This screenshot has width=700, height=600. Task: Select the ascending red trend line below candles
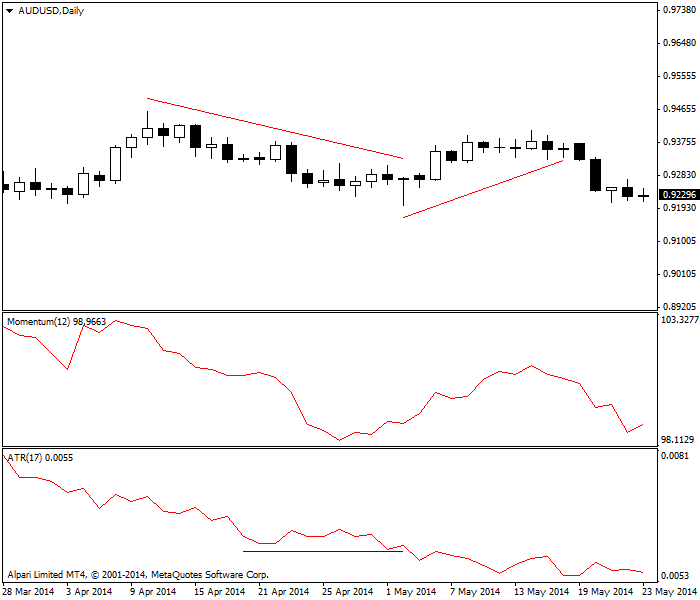click(483, 188)
